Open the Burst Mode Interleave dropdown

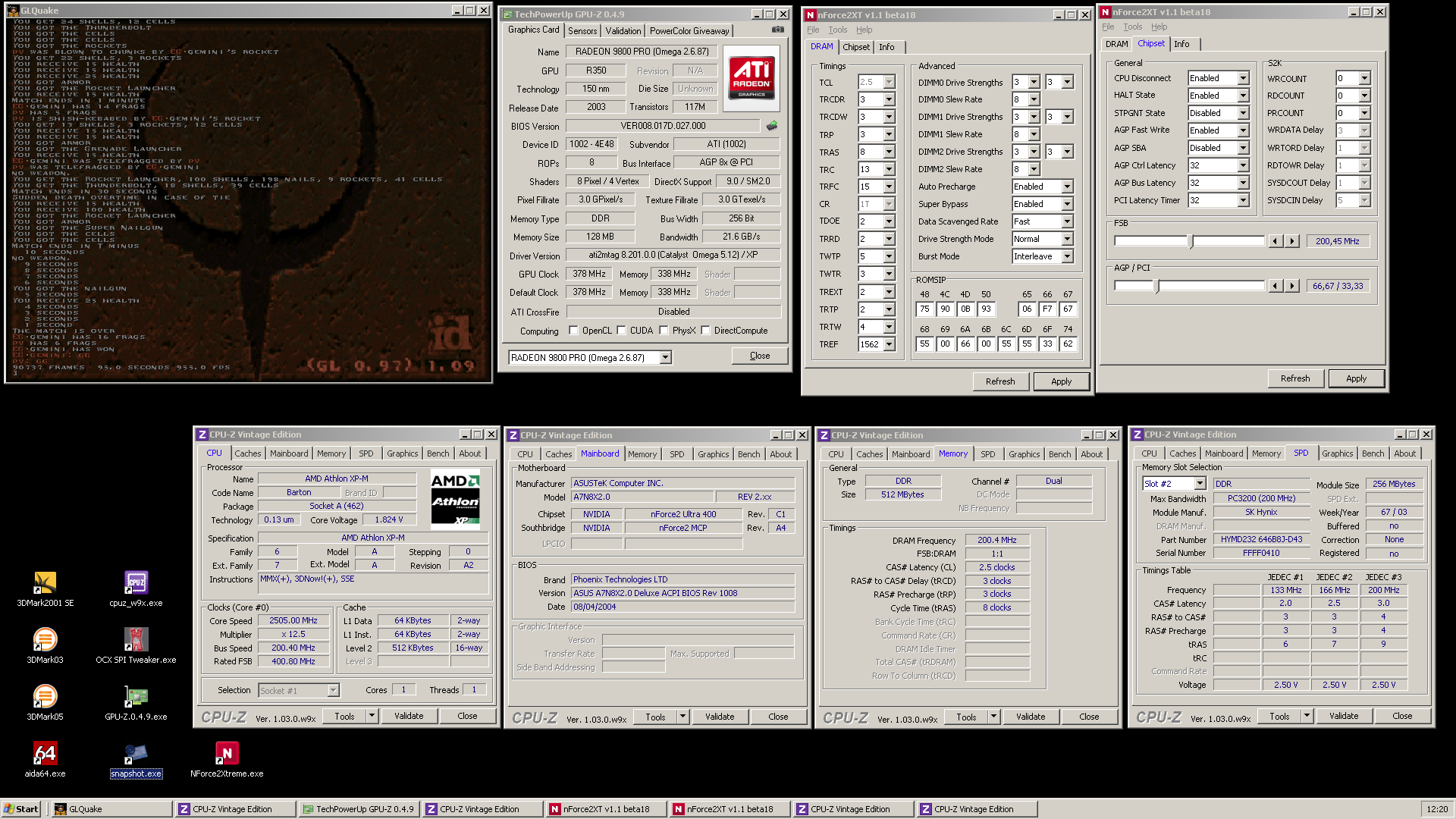1067,256
